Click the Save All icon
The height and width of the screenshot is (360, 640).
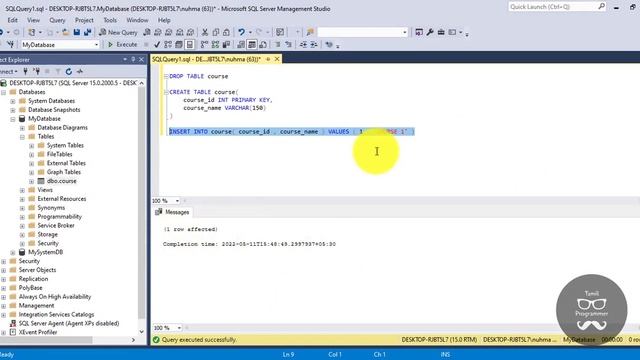click(87, 32)
